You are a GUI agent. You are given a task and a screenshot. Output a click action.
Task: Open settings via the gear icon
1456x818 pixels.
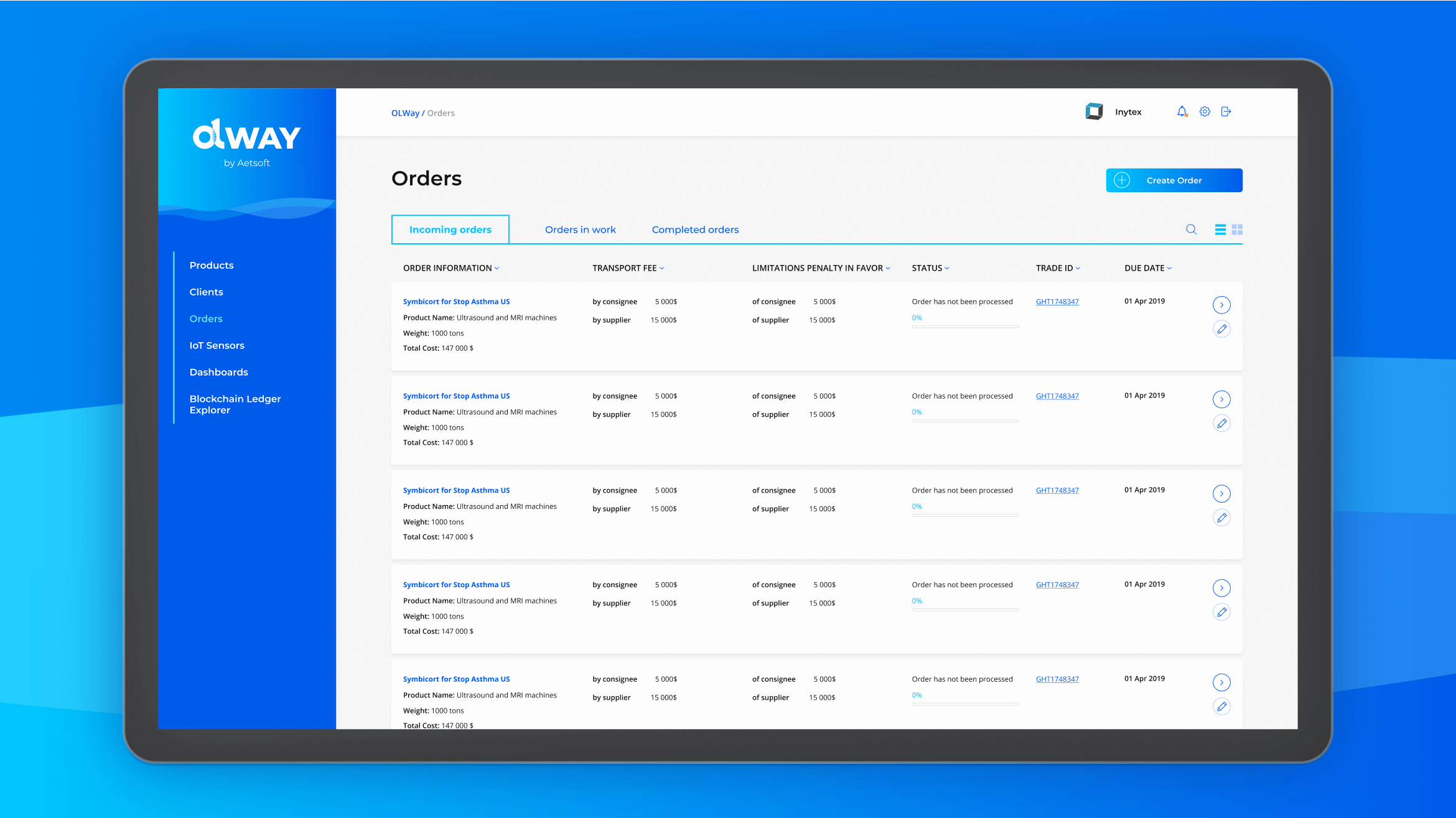pyautogui.click(x=1205, y=112)
